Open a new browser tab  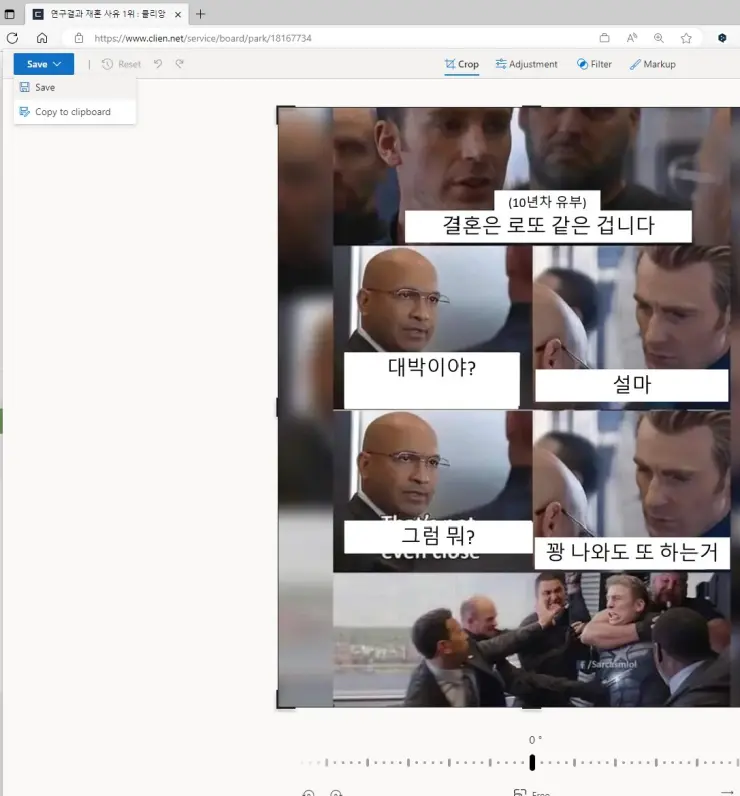200,14
